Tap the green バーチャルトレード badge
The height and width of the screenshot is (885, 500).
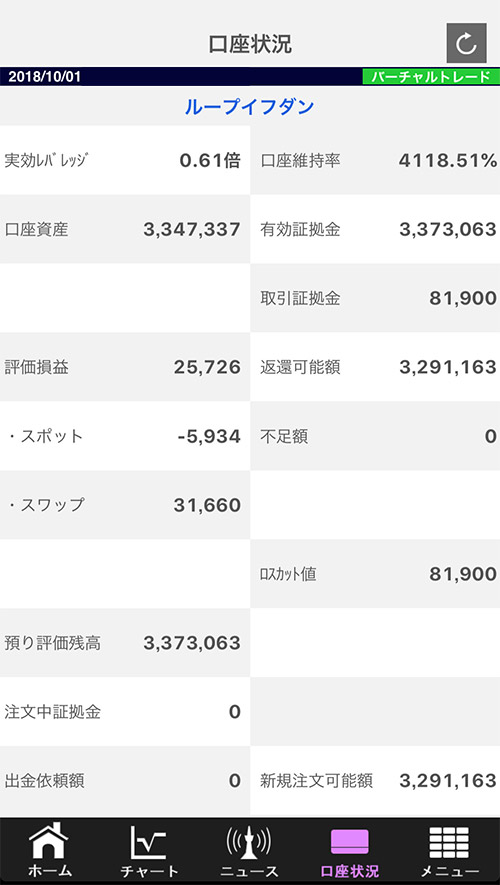(x=431, y=77)
